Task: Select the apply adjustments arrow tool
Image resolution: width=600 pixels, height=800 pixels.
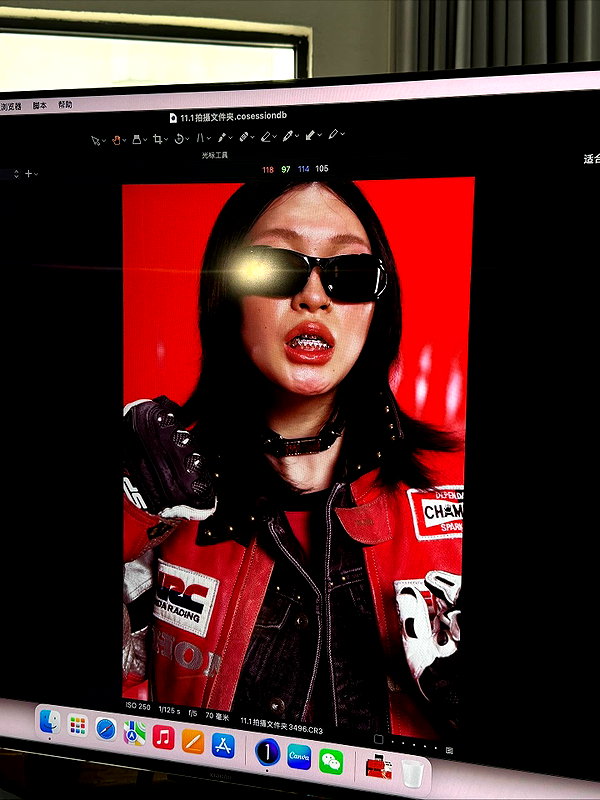Action: 310,135
